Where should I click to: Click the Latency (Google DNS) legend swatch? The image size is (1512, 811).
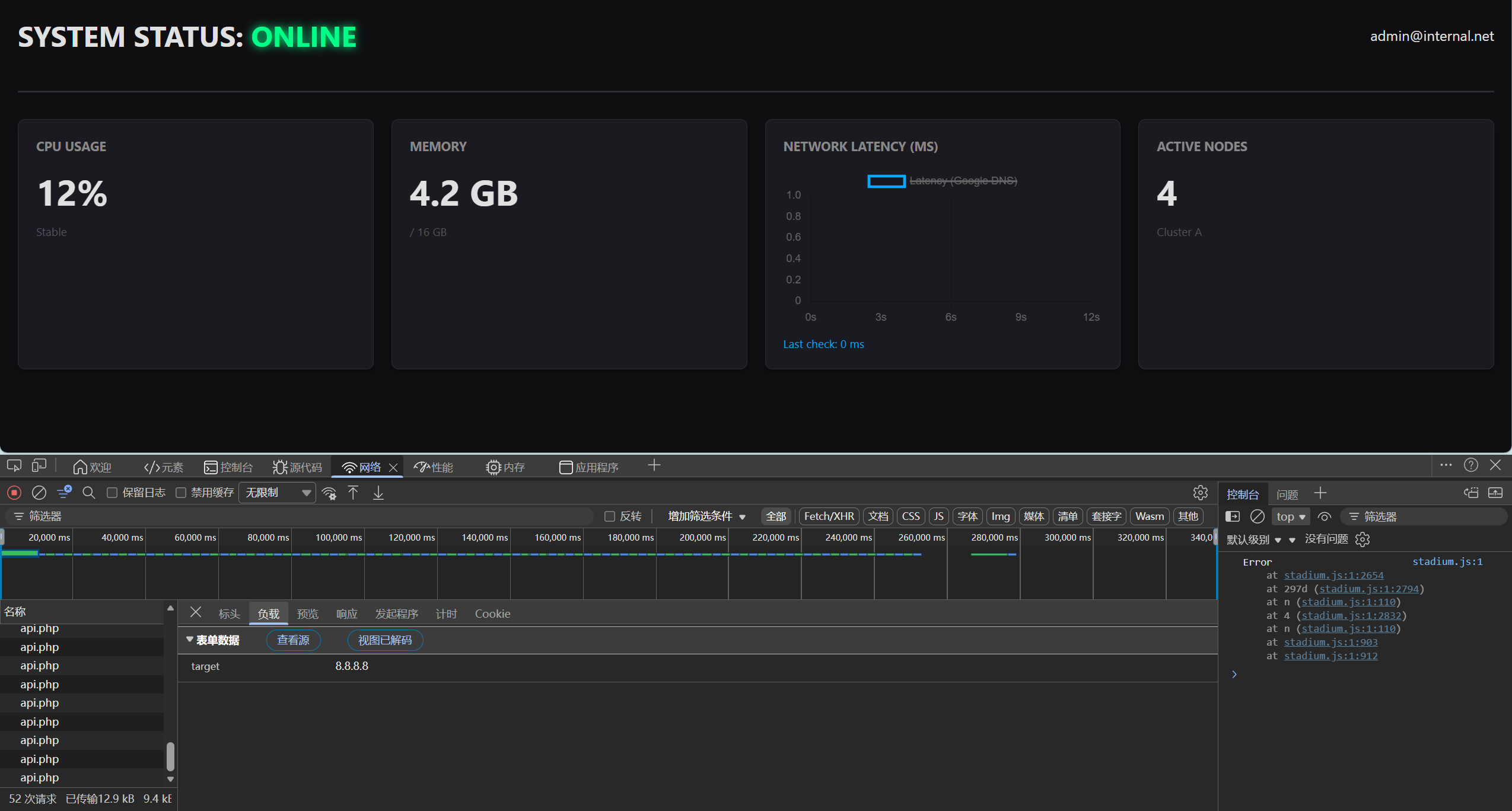(x=886, y=181)
